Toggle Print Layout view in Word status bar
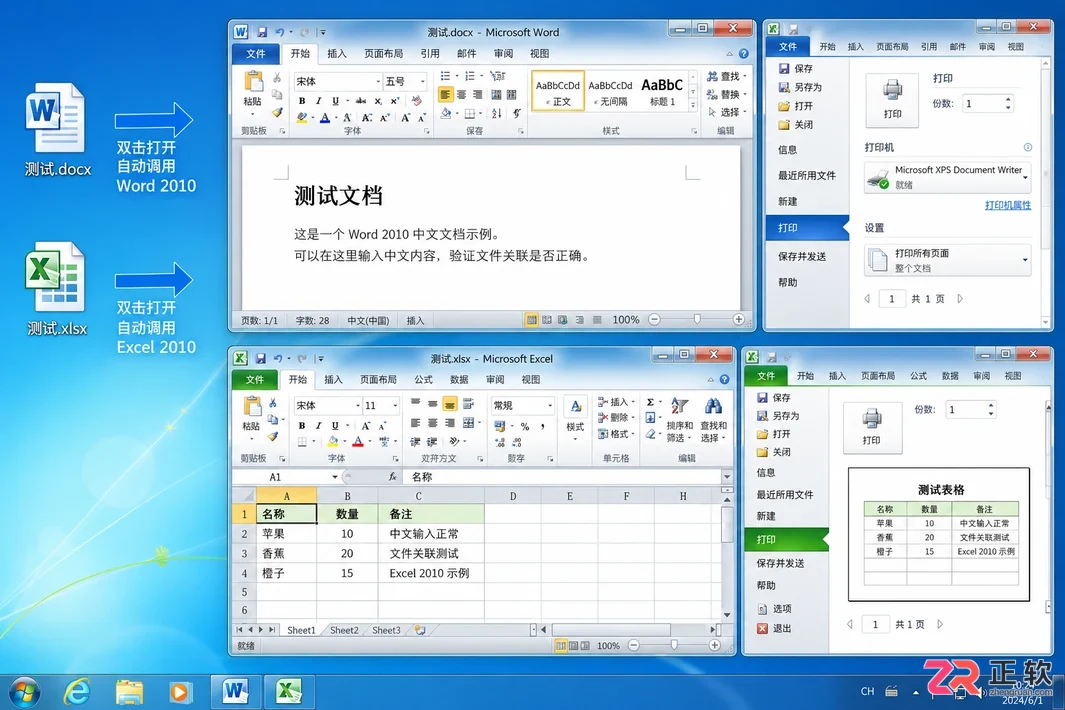 (x=531, y=320)
